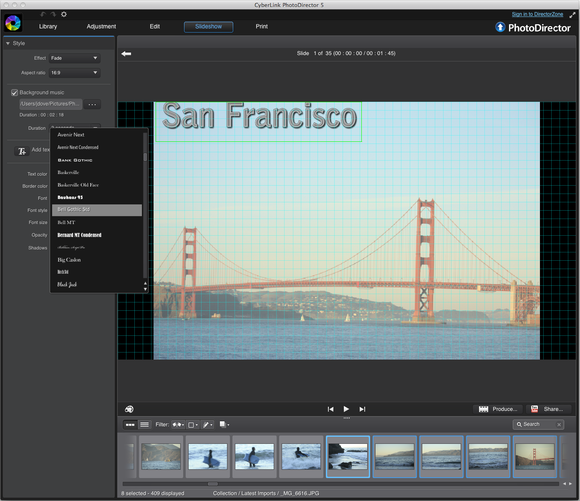The width and height of the screenshot is (580, 501).
Task: Click the Add text T+ icon
Action: point(21,151)
